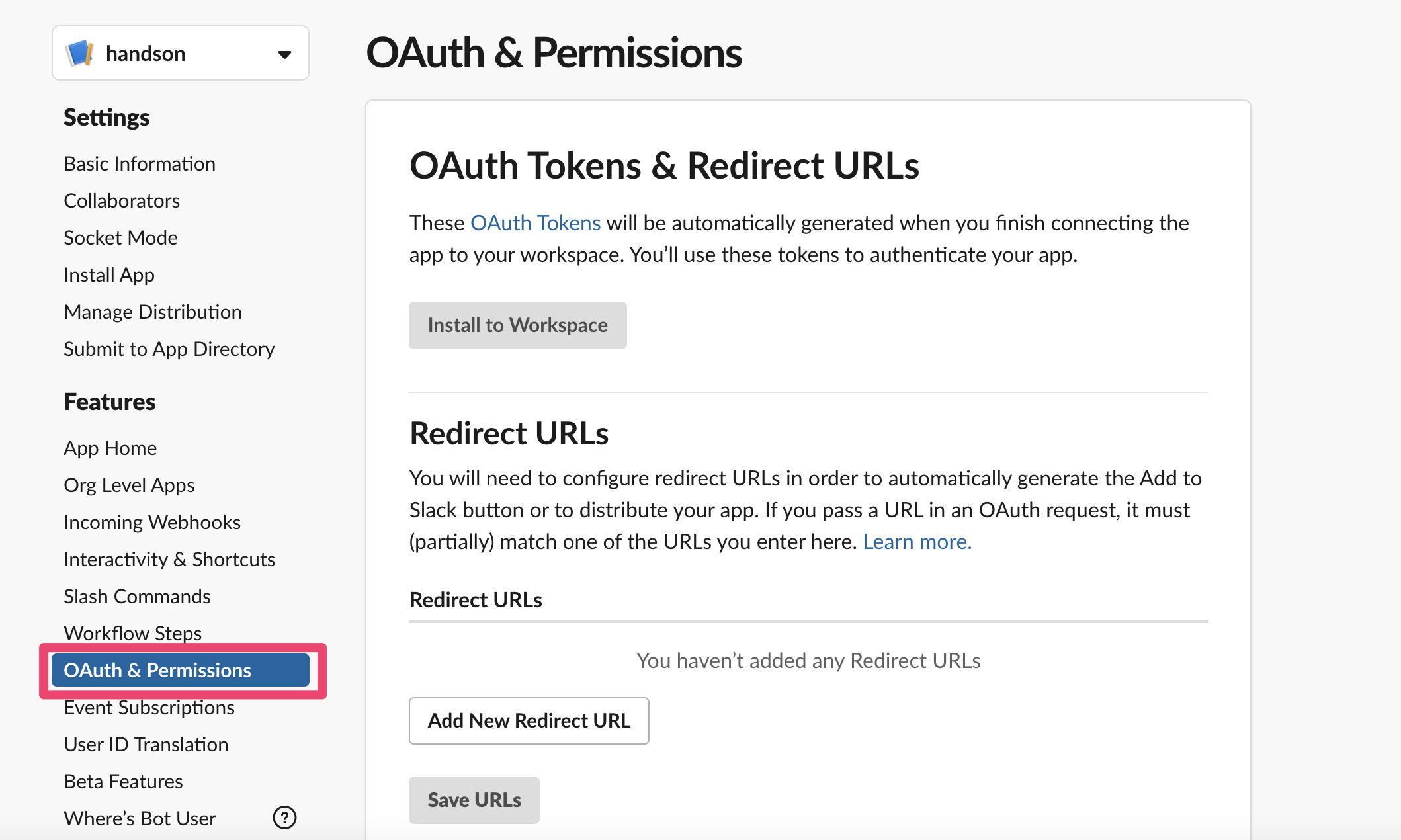Click the help question mark icon
1401x840 pixels.
point(284,818)
